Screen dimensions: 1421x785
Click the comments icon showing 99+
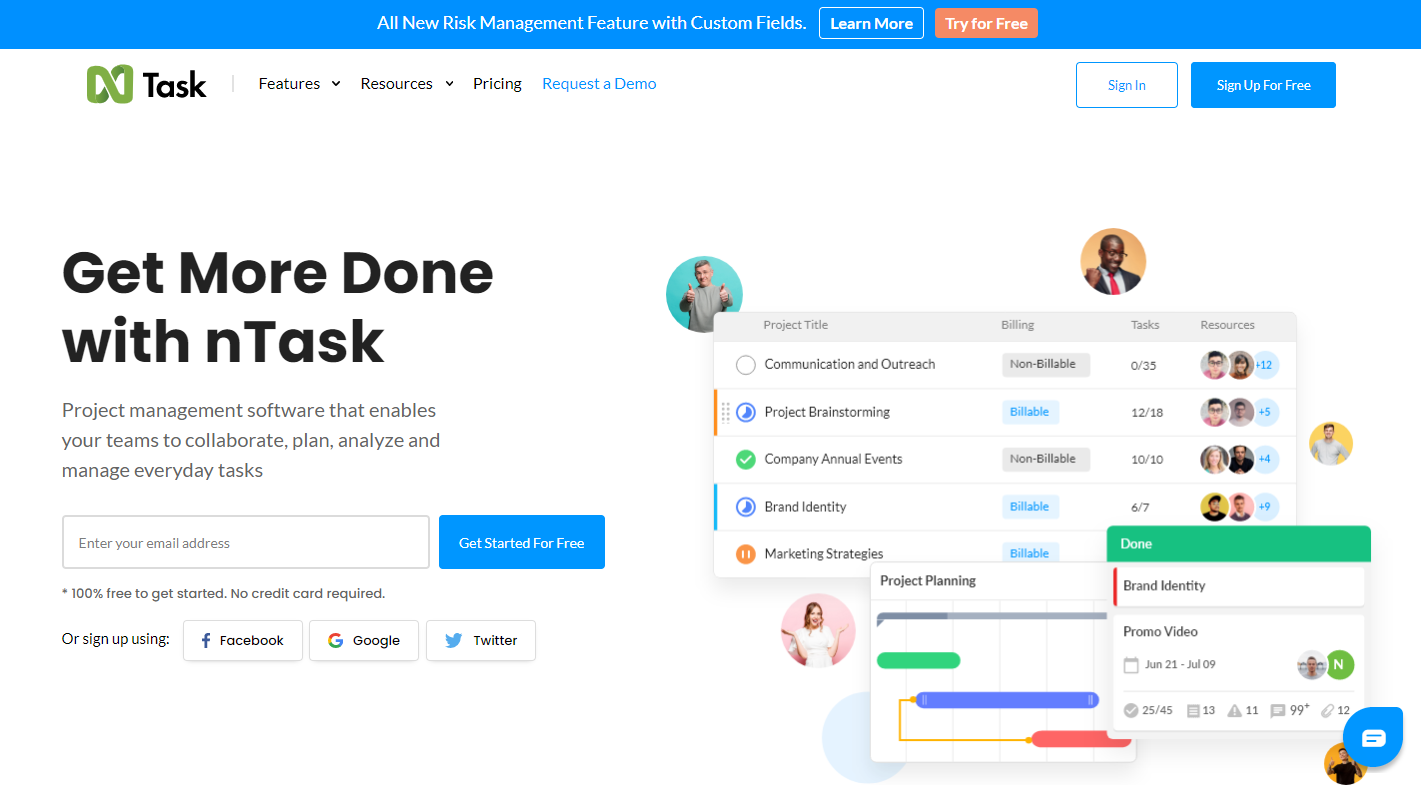point(1277,711)
